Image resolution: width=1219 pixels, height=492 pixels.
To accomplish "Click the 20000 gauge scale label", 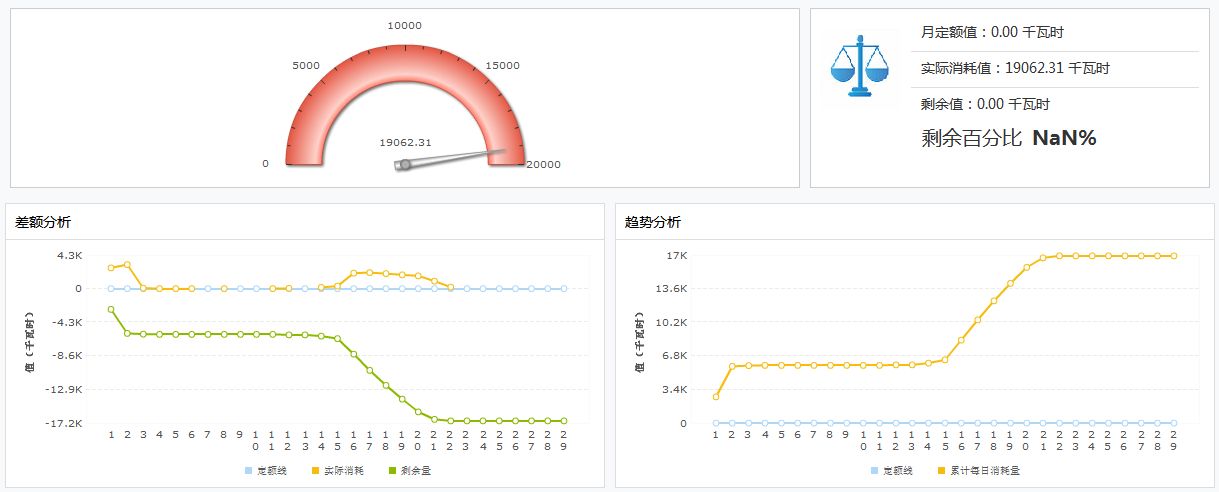I will pos(543,164).
